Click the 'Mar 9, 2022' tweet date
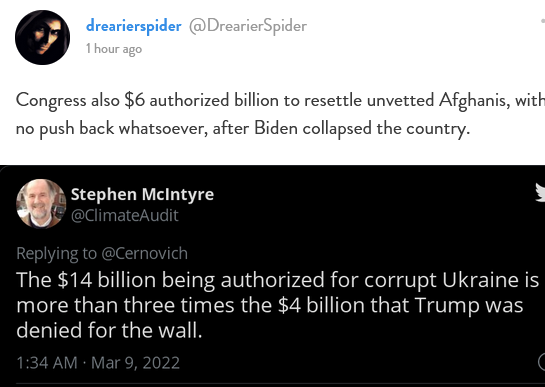This screenshot has width=545, height=387. pyautogui.click(x=135, y=363)
